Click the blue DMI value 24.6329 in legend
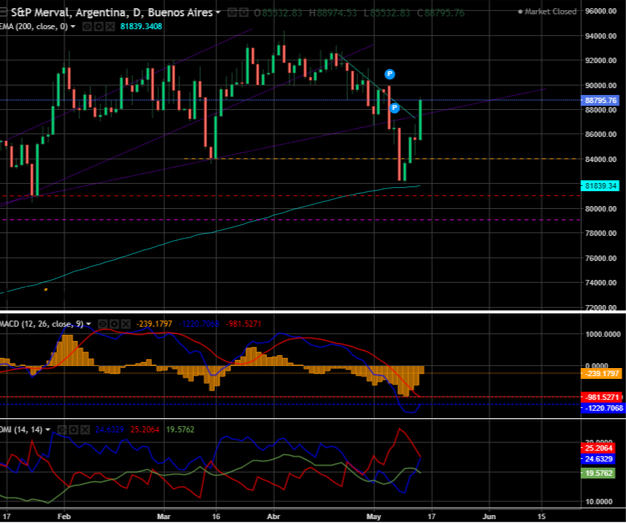Viewport: 626px width, 523px height. point(110,430)
